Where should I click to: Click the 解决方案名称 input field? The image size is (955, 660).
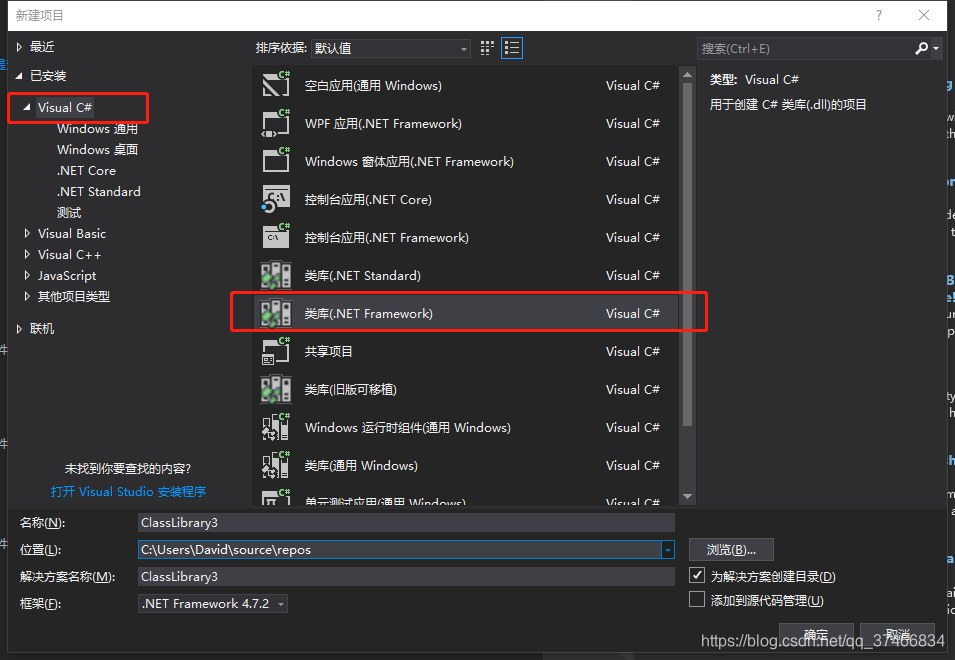[406, 577]
